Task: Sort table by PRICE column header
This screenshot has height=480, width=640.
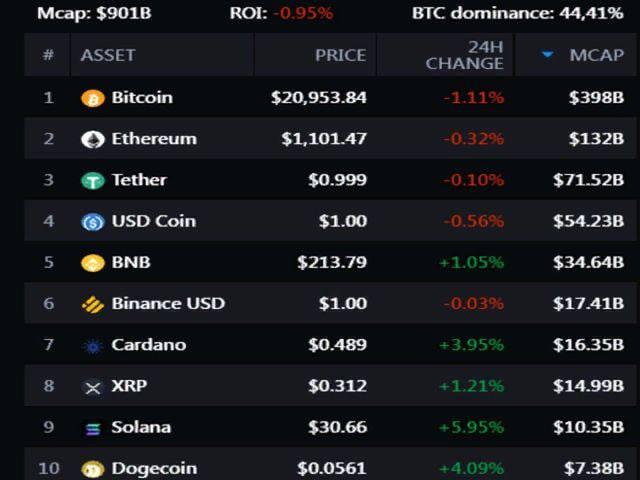Action: (340, 55)
